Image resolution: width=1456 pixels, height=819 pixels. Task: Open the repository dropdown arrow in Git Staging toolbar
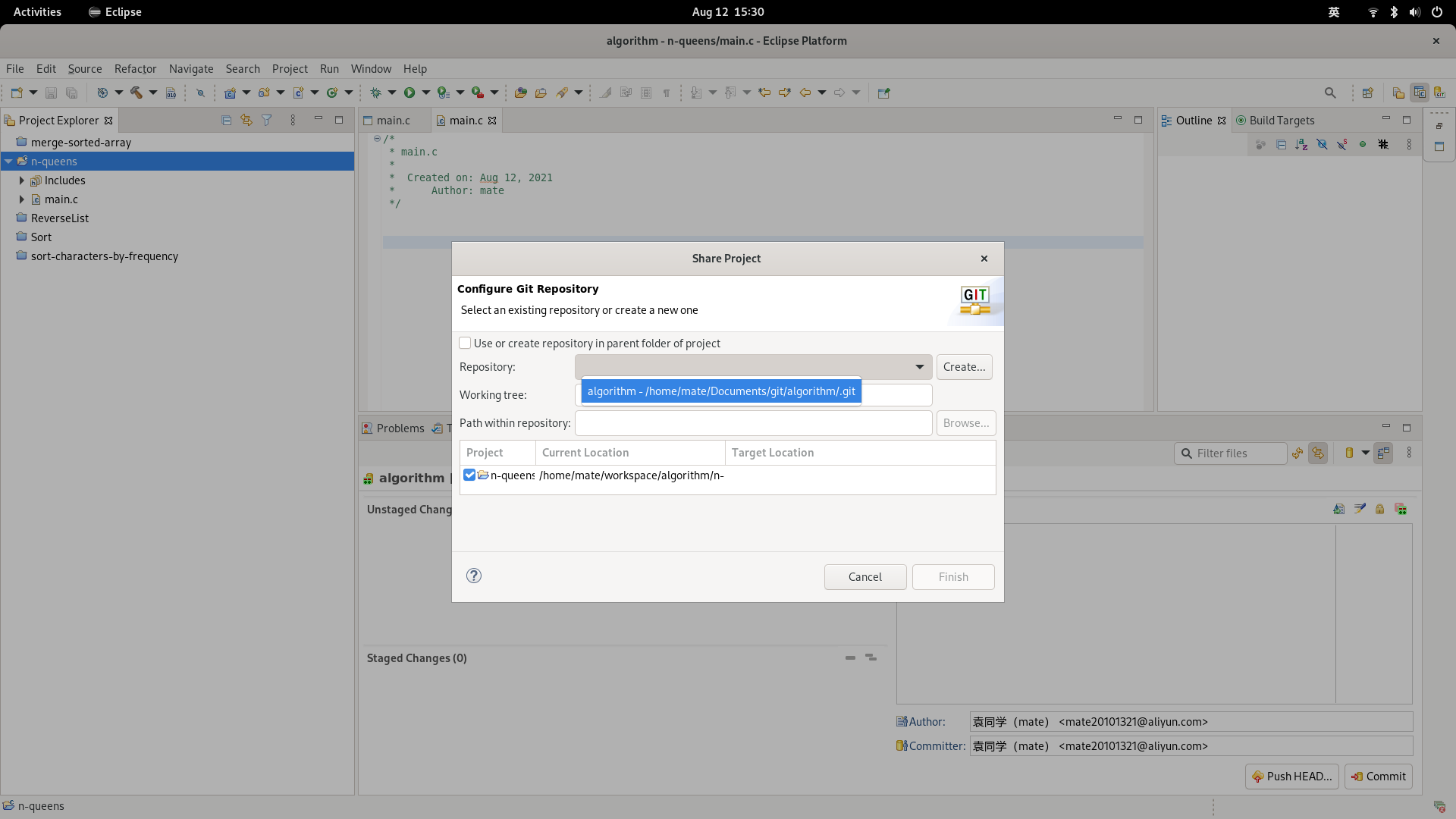1366,453
